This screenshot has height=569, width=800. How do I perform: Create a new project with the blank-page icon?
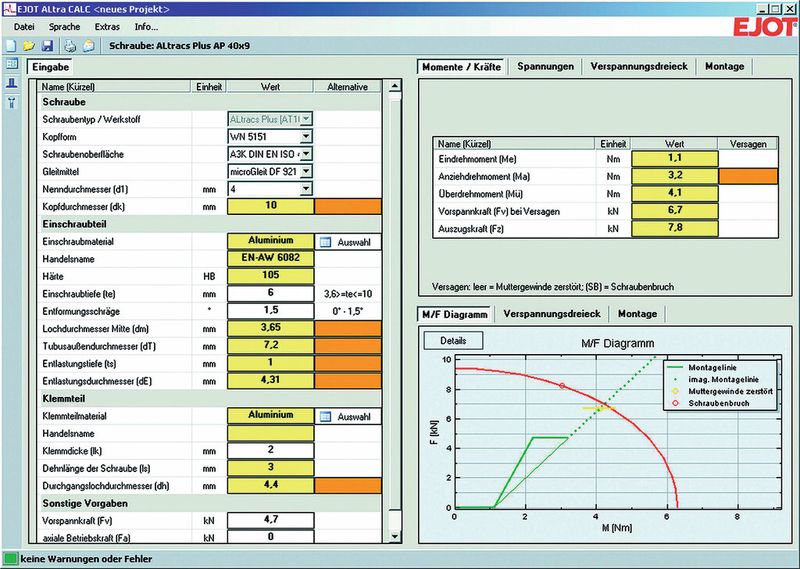click(x=11, y=46)
